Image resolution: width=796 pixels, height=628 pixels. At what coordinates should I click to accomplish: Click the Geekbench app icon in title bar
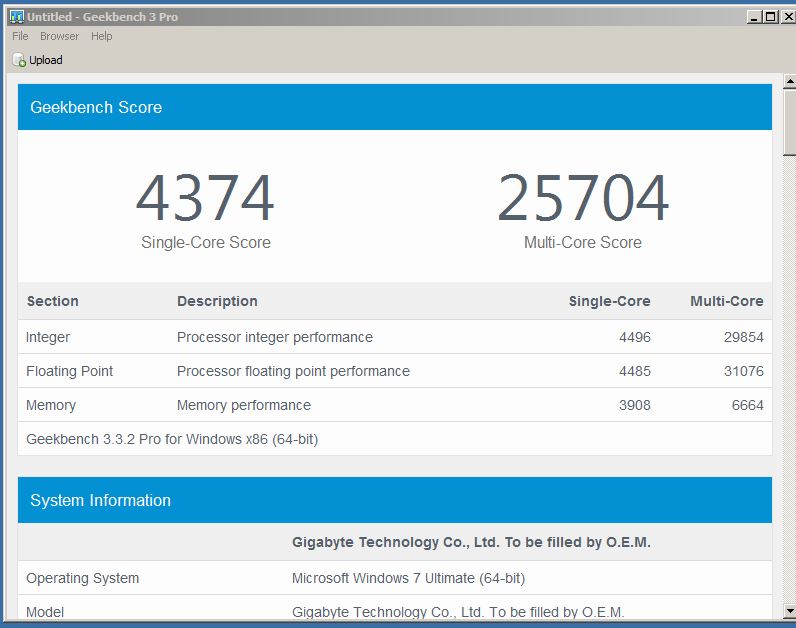(17, 17)
